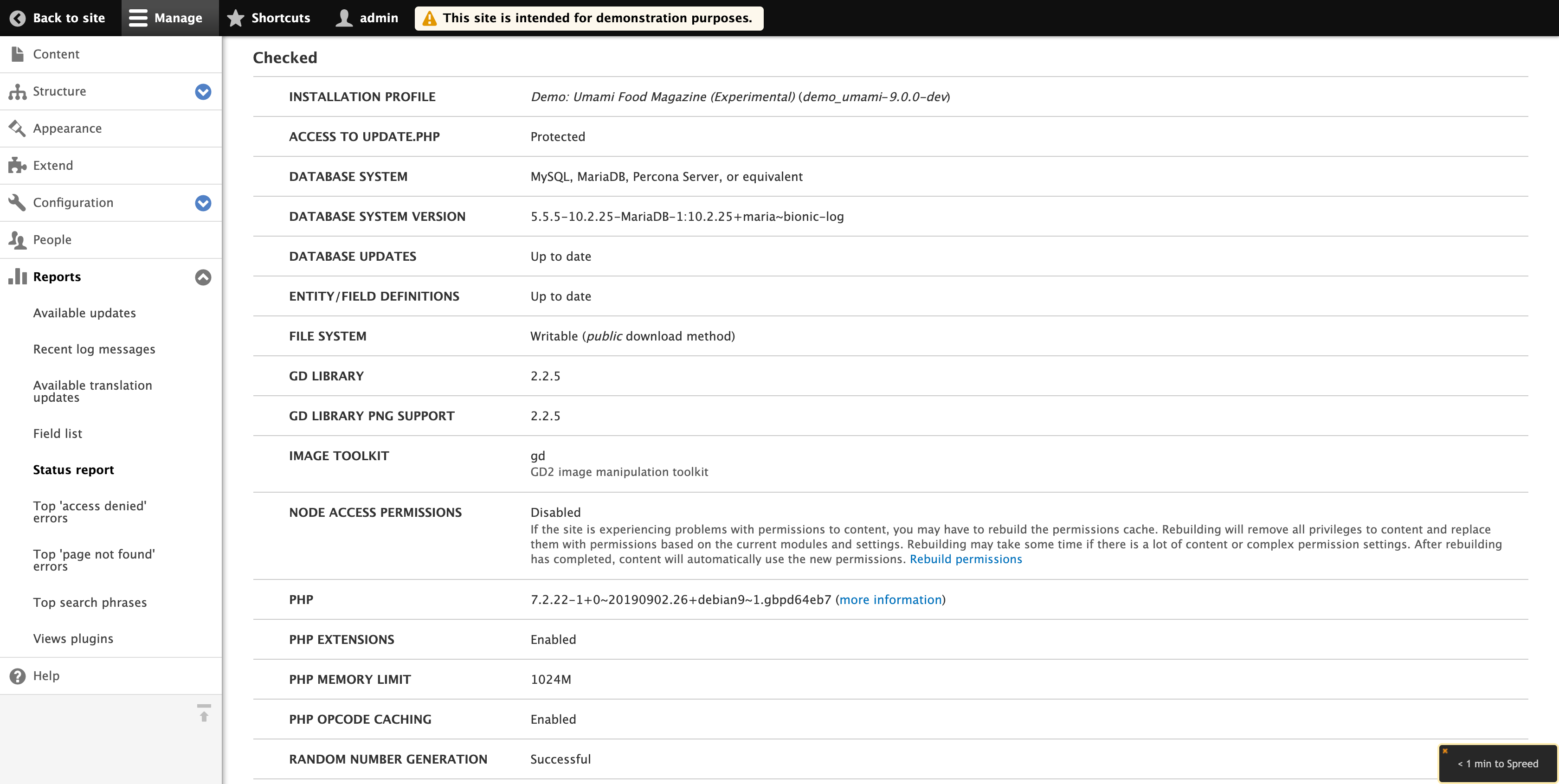Expand the Structure submenu chevron

203,91
